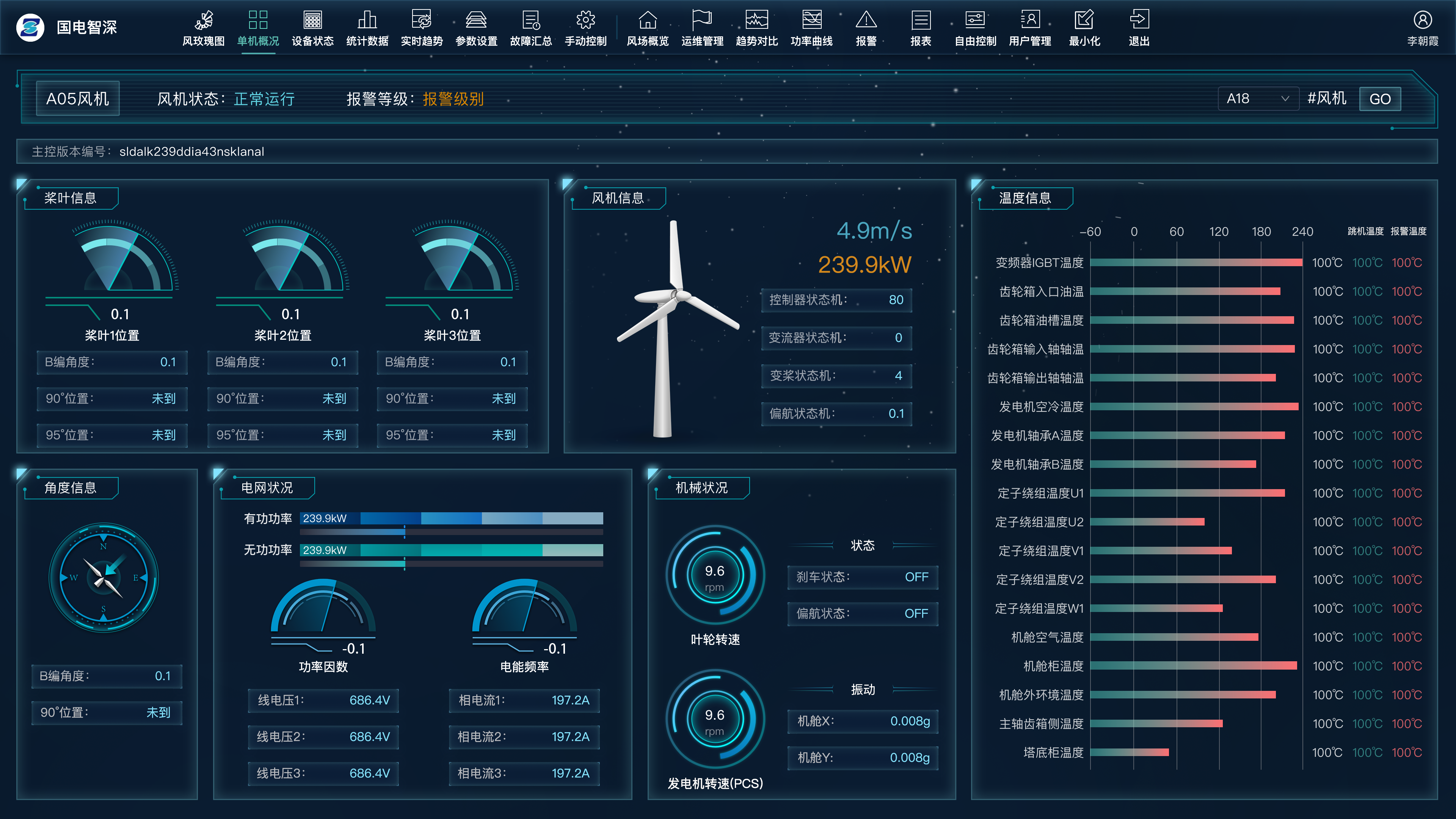1456x819 pixels.
Task: Open the 风玫瑰图 wind rose icon
Action: click(204, 21)
